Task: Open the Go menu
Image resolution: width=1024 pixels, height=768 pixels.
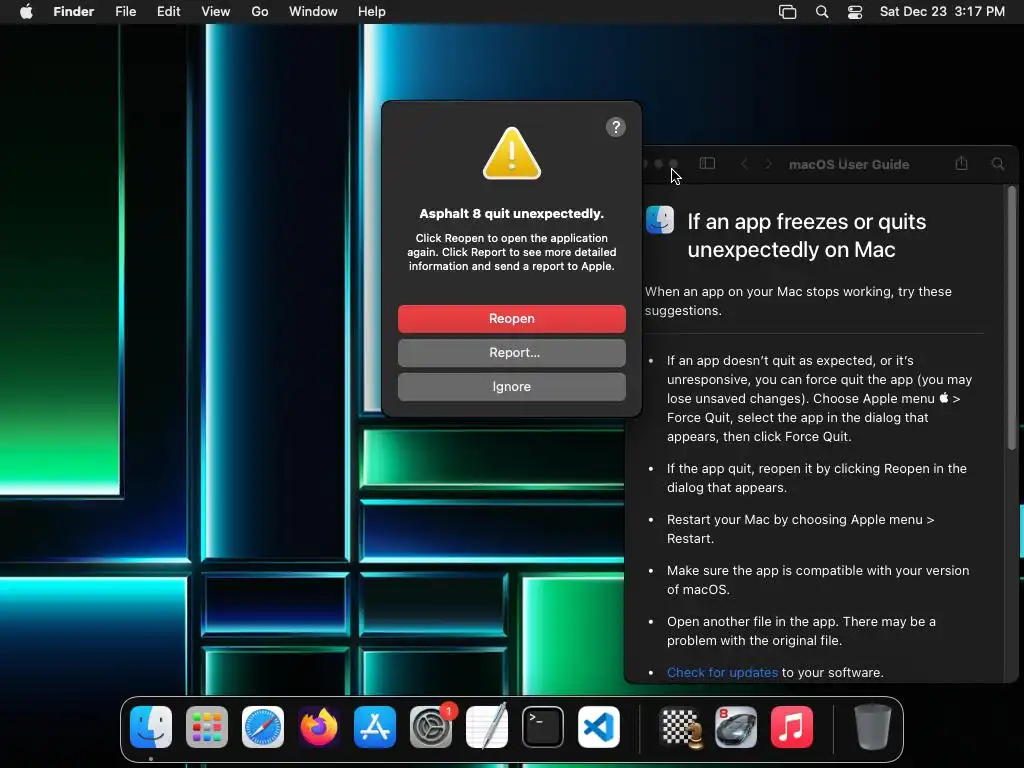Action: [x=260, y=12]
